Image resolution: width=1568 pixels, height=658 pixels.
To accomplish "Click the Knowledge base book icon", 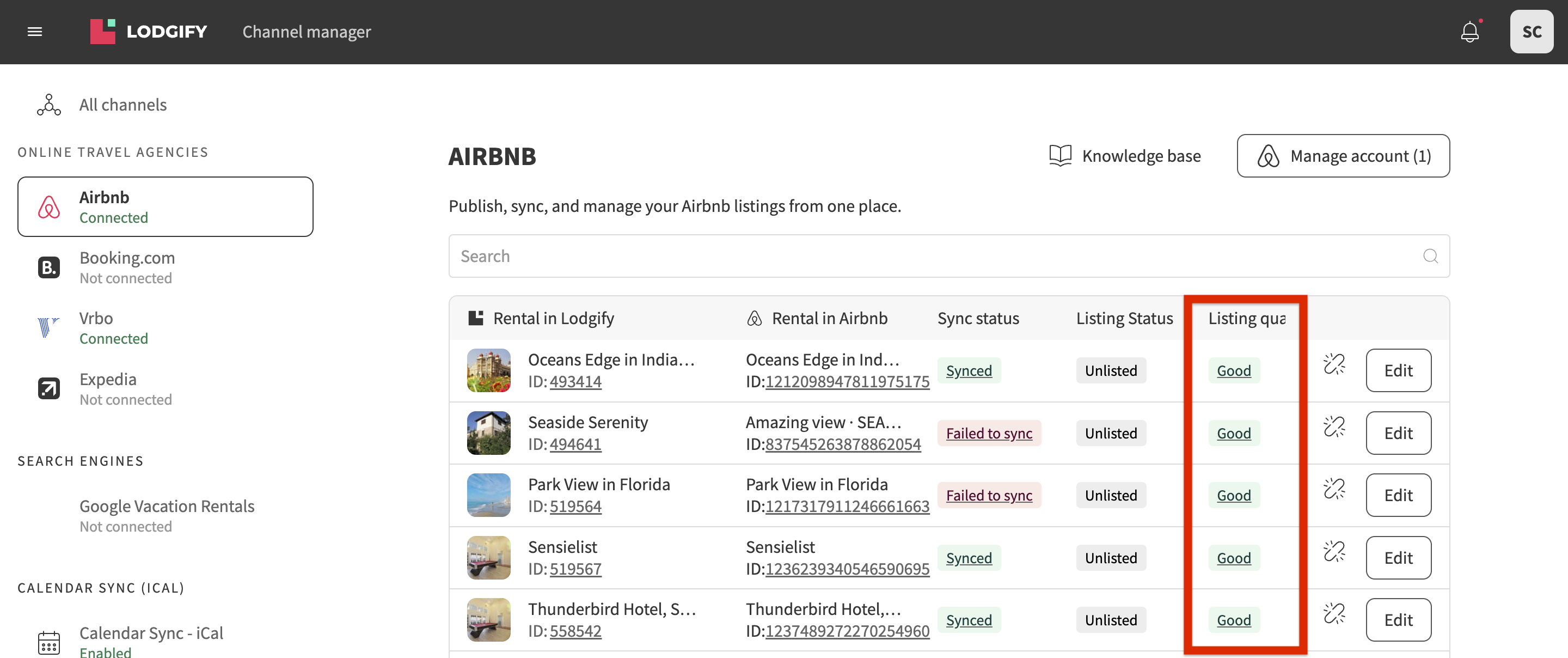I will 1059,156.
